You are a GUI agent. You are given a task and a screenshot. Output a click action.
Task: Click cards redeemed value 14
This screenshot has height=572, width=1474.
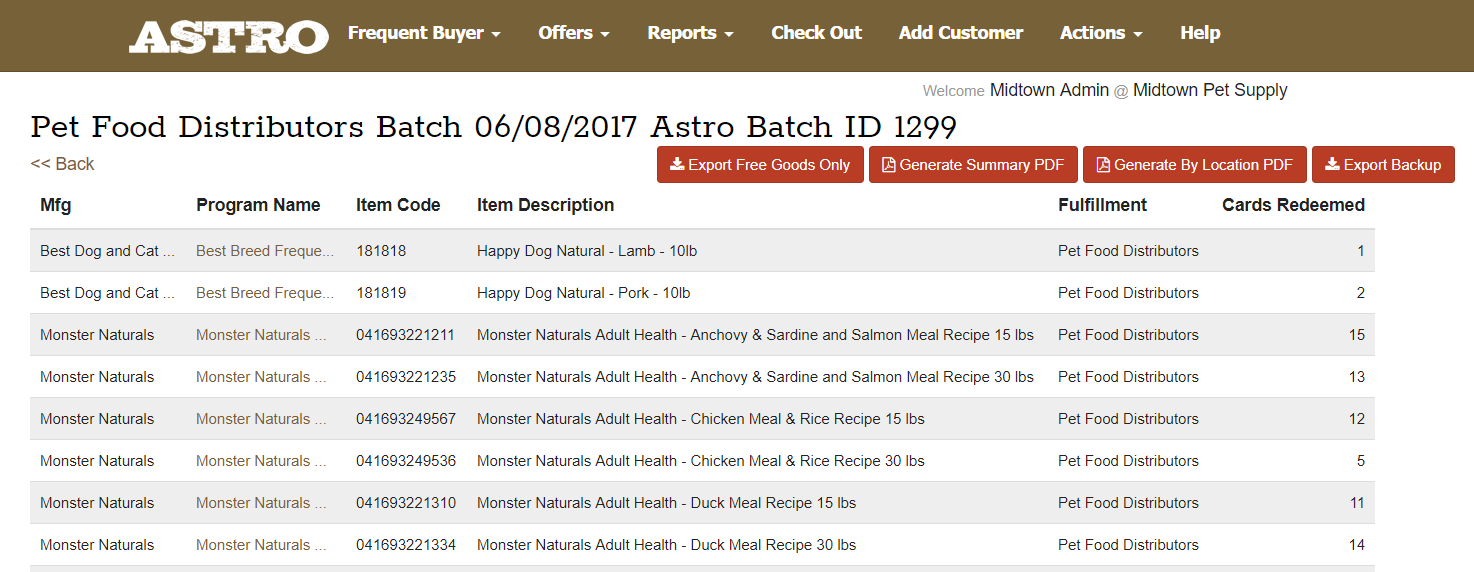(1357, 545)
